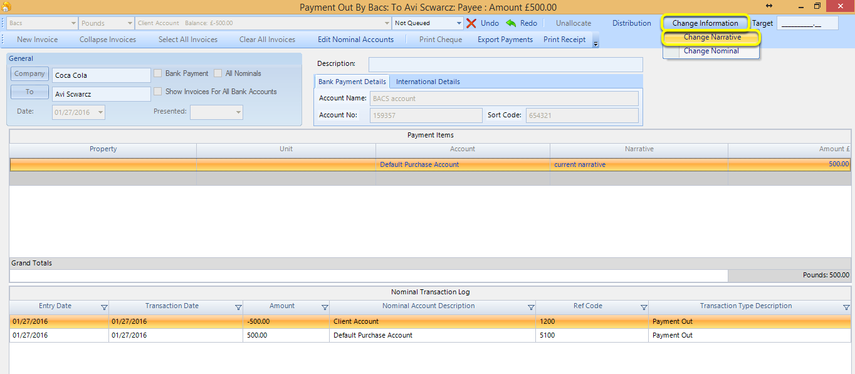Click the Distribution toolbar button
The height and width of the screenshot is (374, 855).
coord(631,23)
